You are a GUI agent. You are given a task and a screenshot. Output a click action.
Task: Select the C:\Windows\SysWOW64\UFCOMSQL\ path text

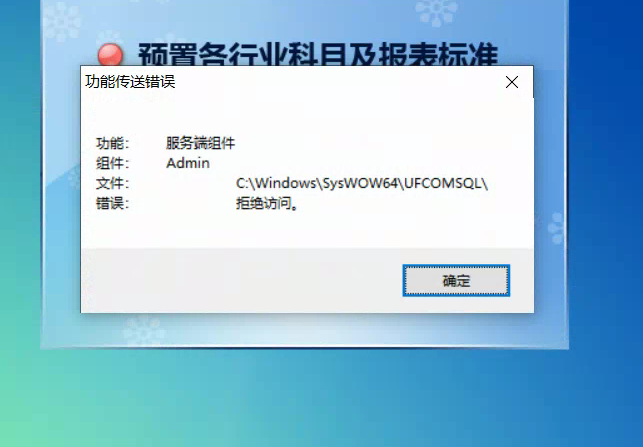coord(362,183)
